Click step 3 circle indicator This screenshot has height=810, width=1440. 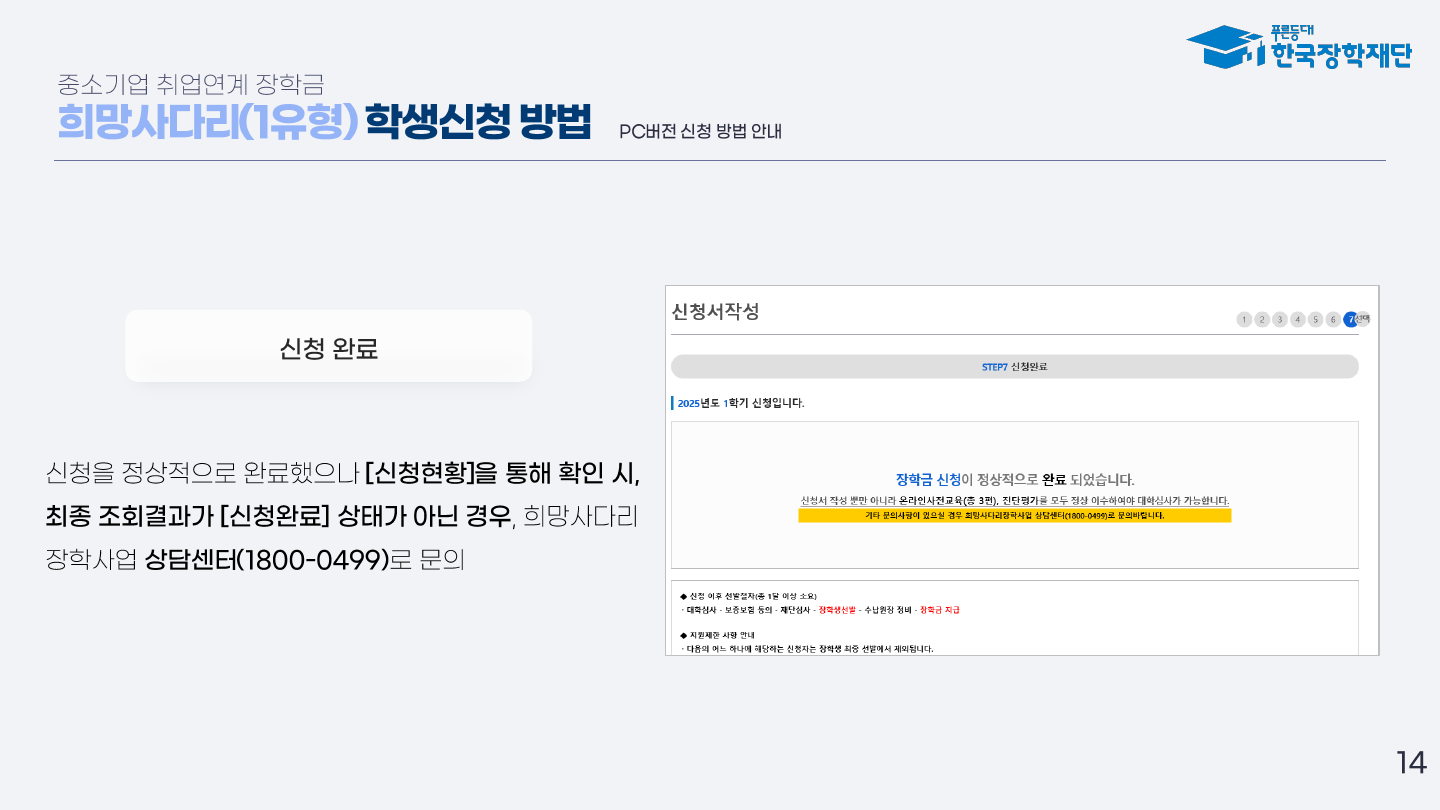[1280, 320]
